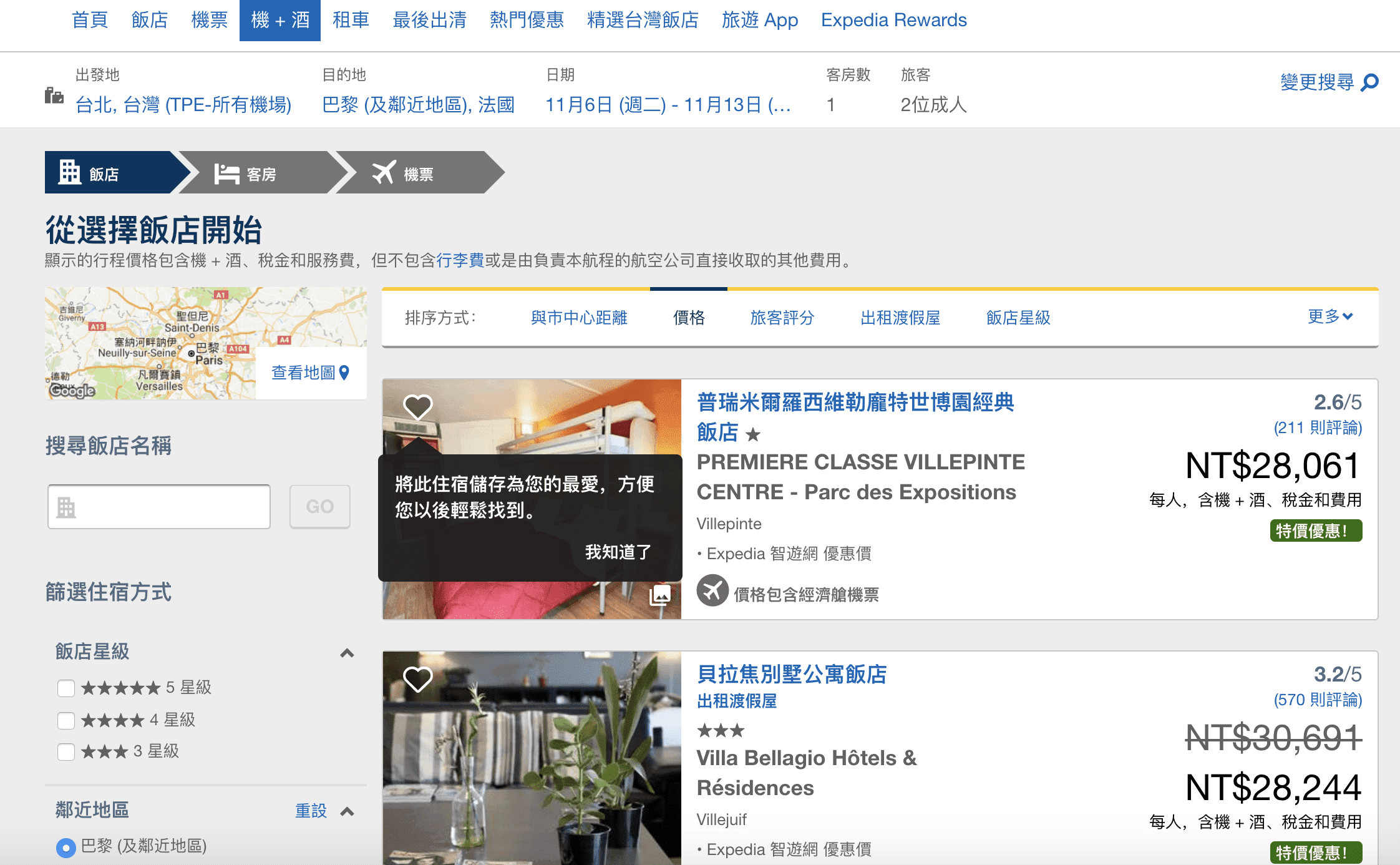Viewport: 1400px width, 865px height.
Task: Select the 客房 step in progress bar
Action: (x=263, y=173)
